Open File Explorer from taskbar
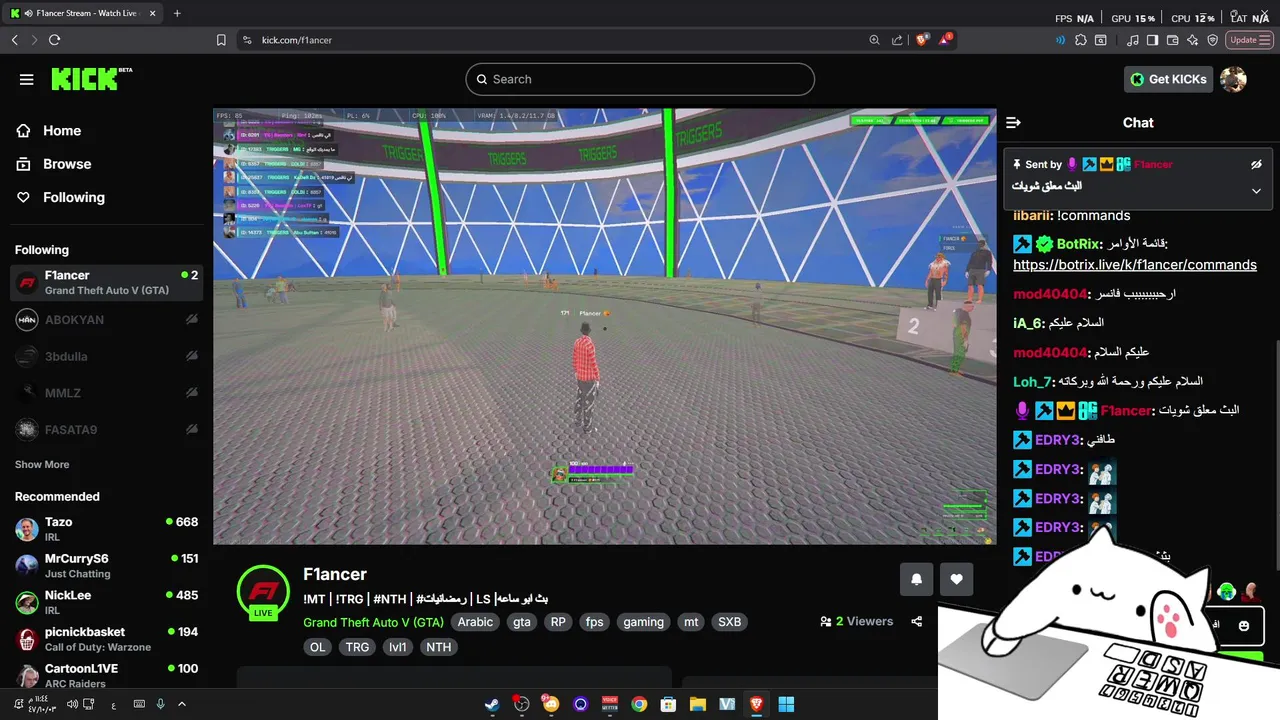The height and width of the screenshot is (720, 1280). point(698,704)
